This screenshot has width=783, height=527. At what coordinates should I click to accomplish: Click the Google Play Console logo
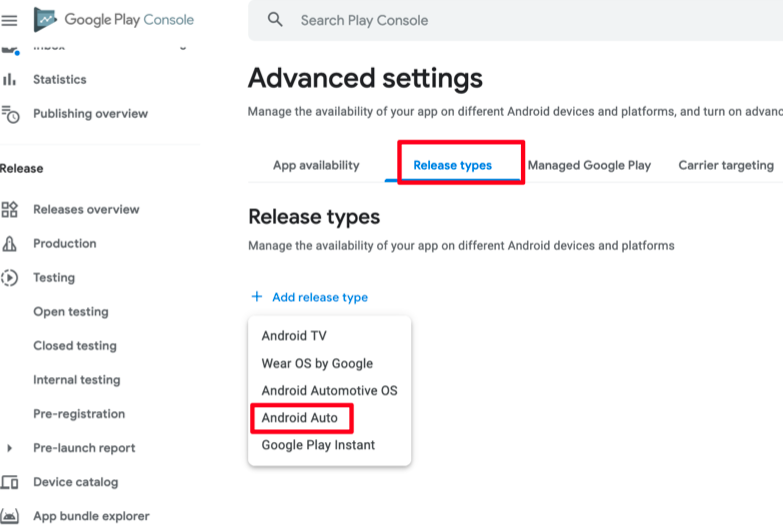pos(114,20)
